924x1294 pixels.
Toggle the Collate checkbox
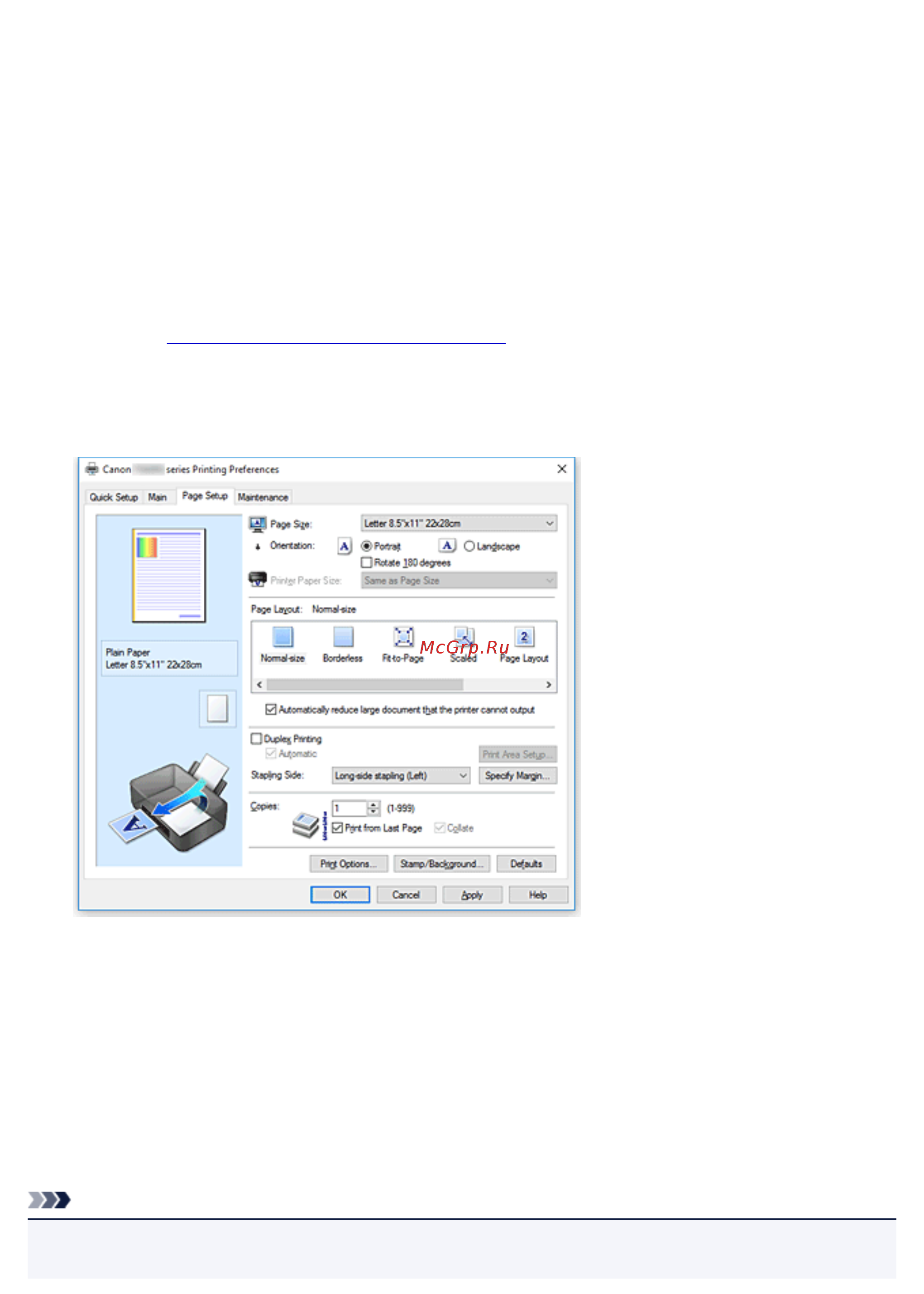(439, 828)
